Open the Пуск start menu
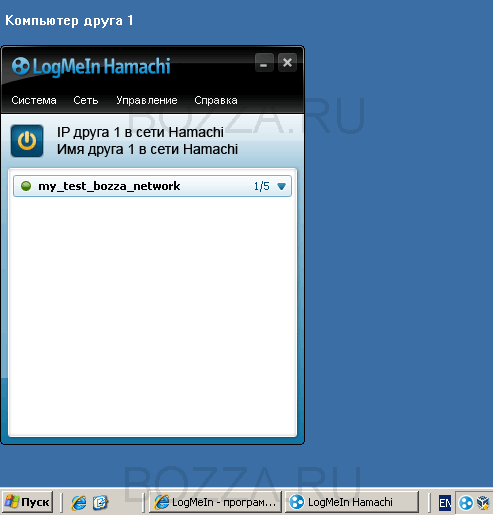 (x=28, y=502)
